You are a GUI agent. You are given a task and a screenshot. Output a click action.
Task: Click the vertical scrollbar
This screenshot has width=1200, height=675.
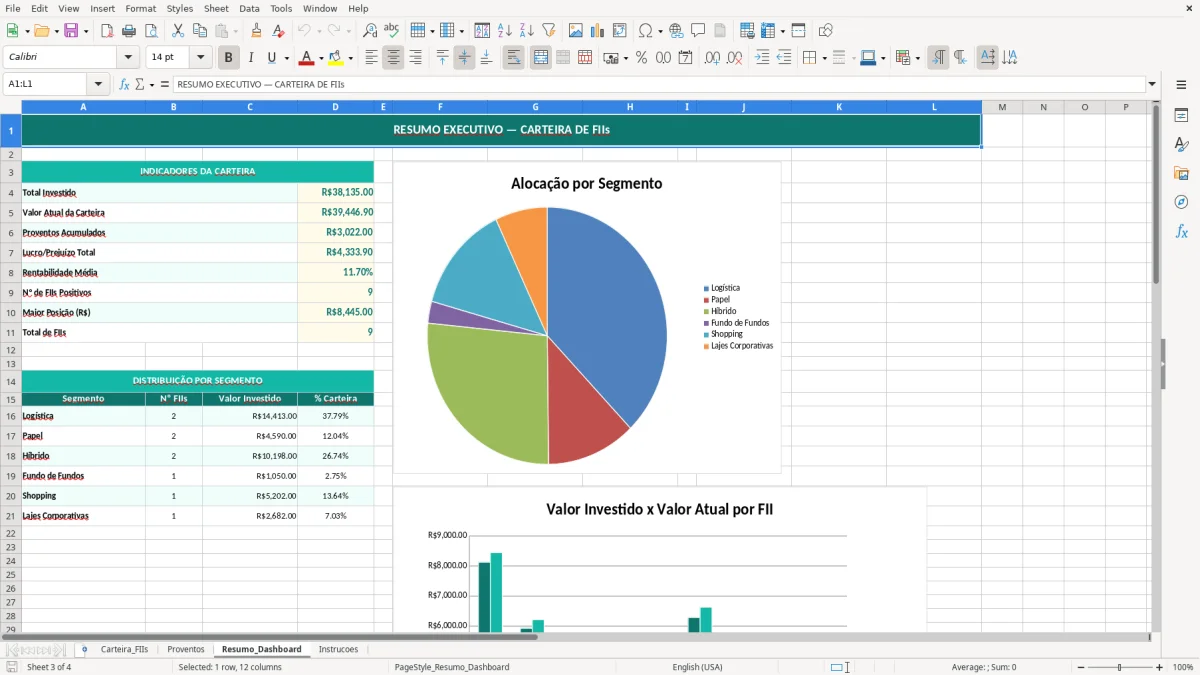1156,366
